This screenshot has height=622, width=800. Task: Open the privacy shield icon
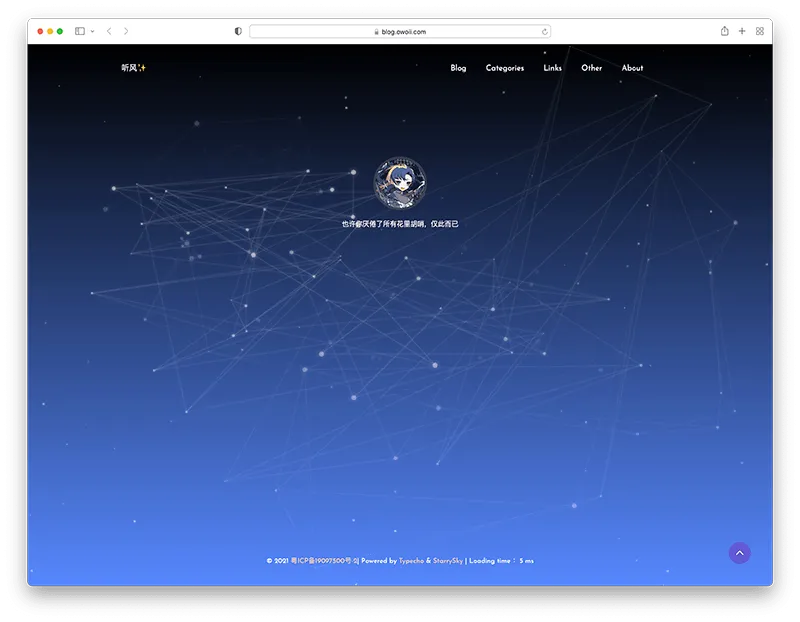coord(238,31)
